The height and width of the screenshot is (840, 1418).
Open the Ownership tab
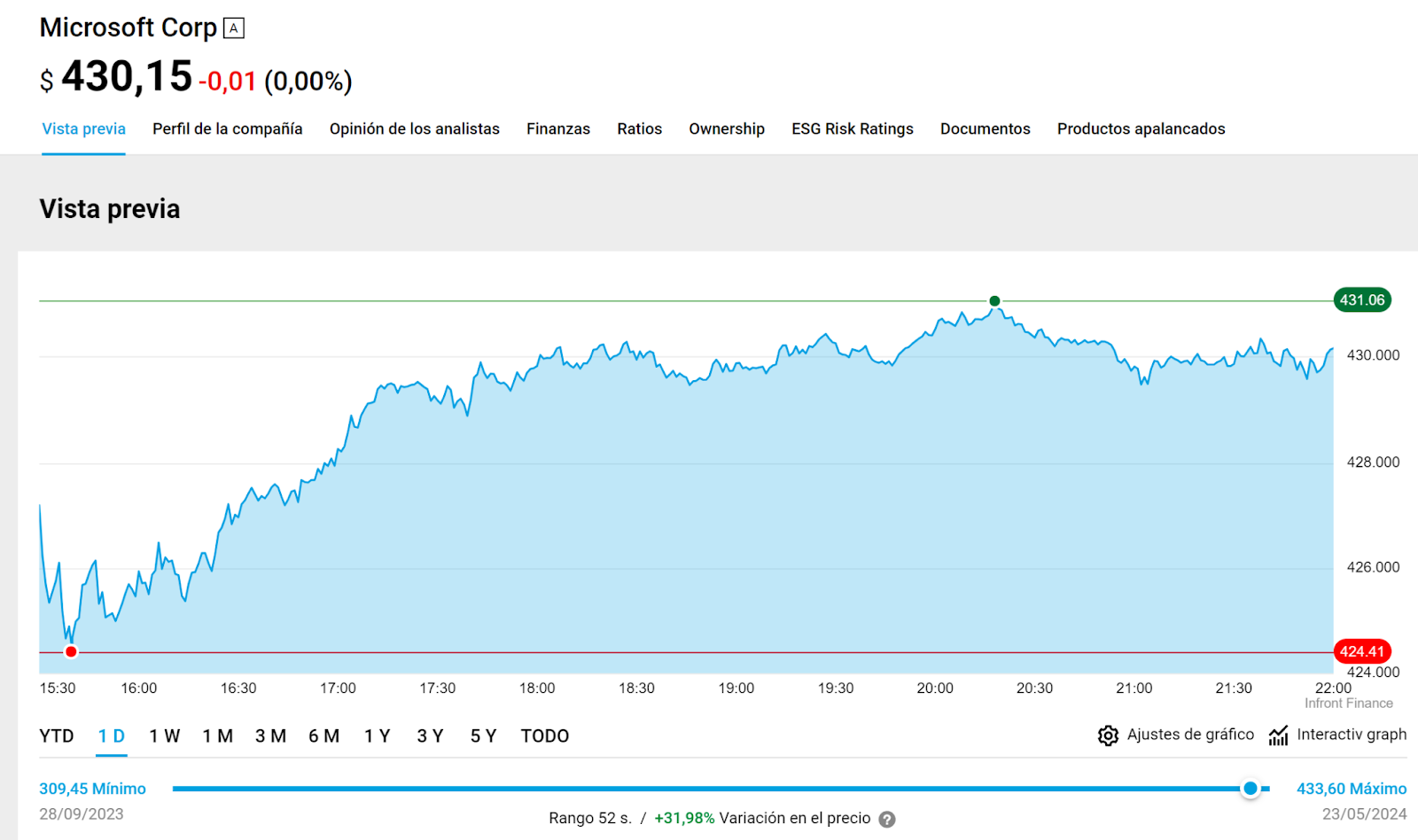coord(727,128)
